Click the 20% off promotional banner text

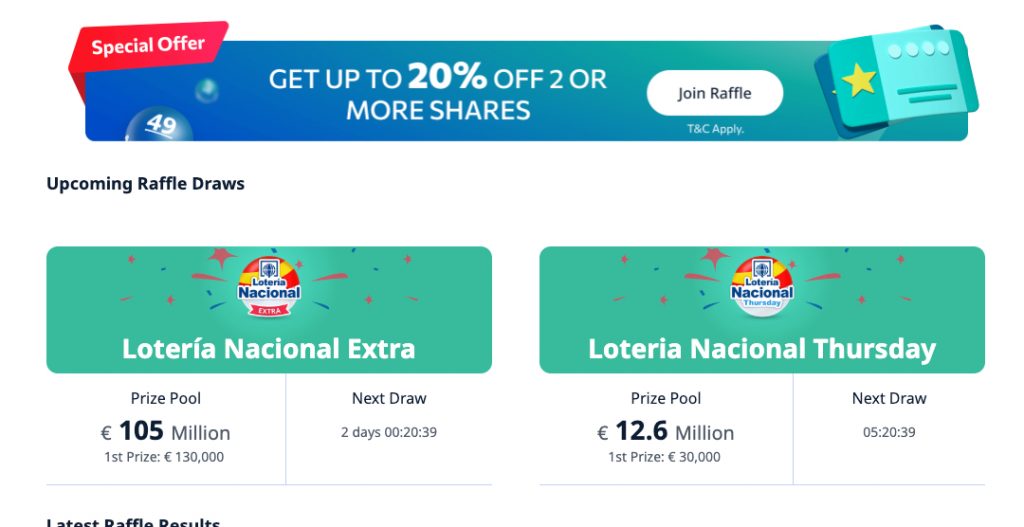[438, 93]
